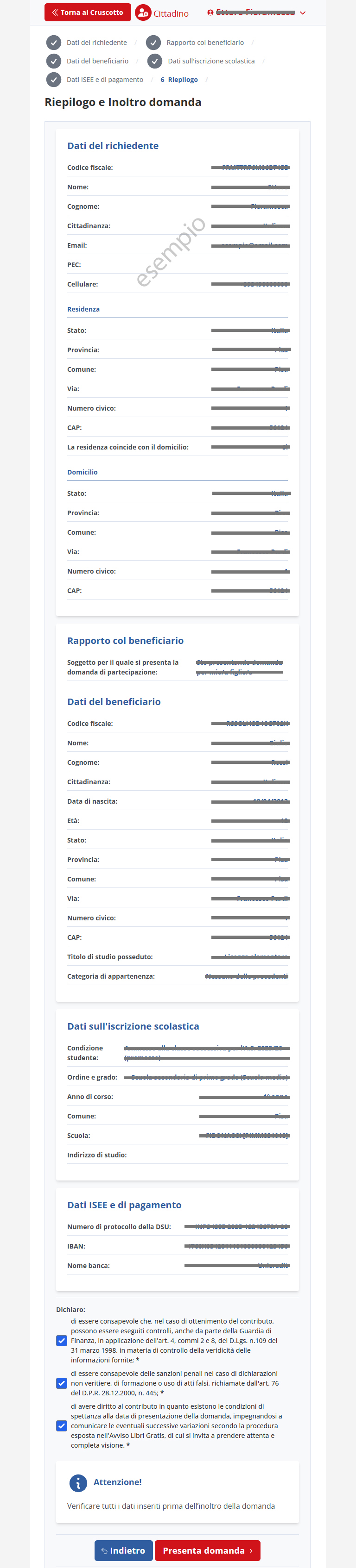Click "Torna al Cruscotto" in the header
The width and height of the screenshot is (356, 1568).
[87, 12]
